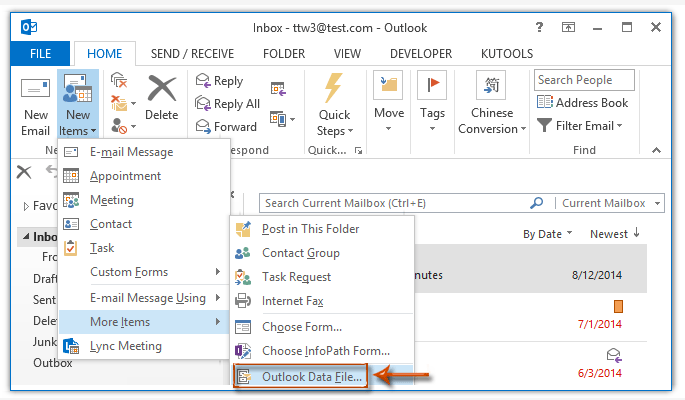The image size is (685, 400).
Task: Select Contact Group in submenu
Action: (322, 253)
